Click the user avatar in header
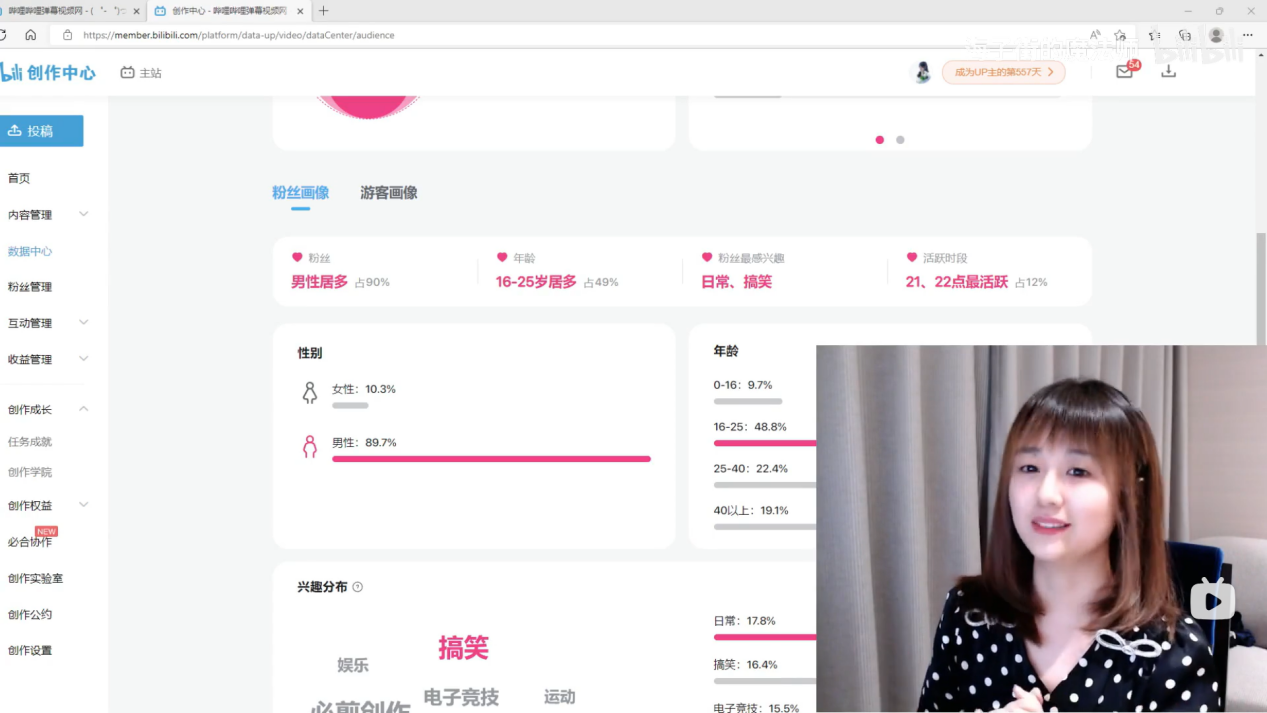1267x713 pixels. (x=922, y=72)
